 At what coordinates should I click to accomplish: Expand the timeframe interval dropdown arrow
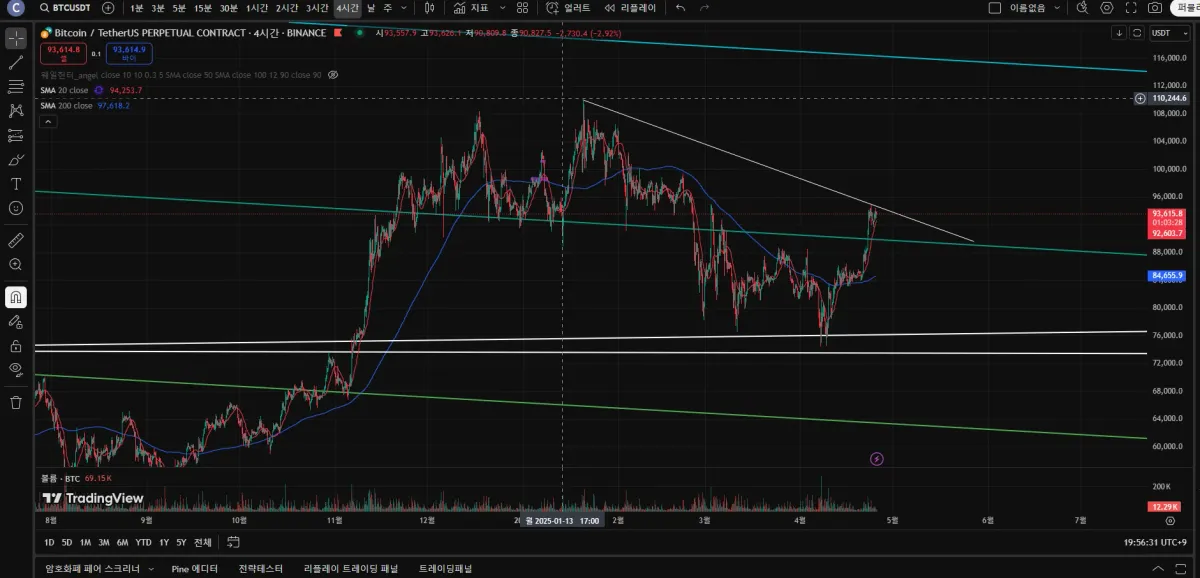405,8
